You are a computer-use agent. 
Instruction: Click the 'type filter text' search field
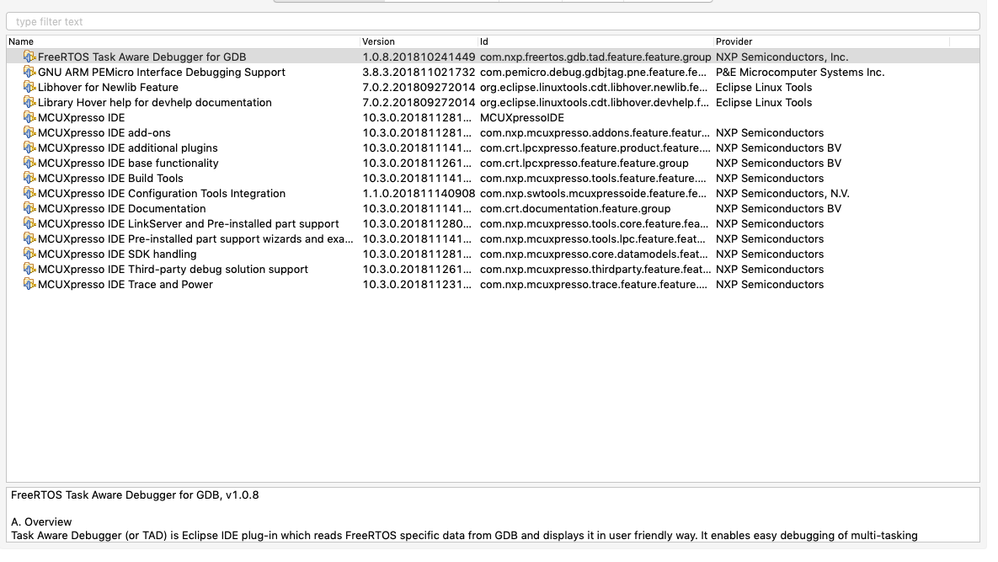click(493, 22)
